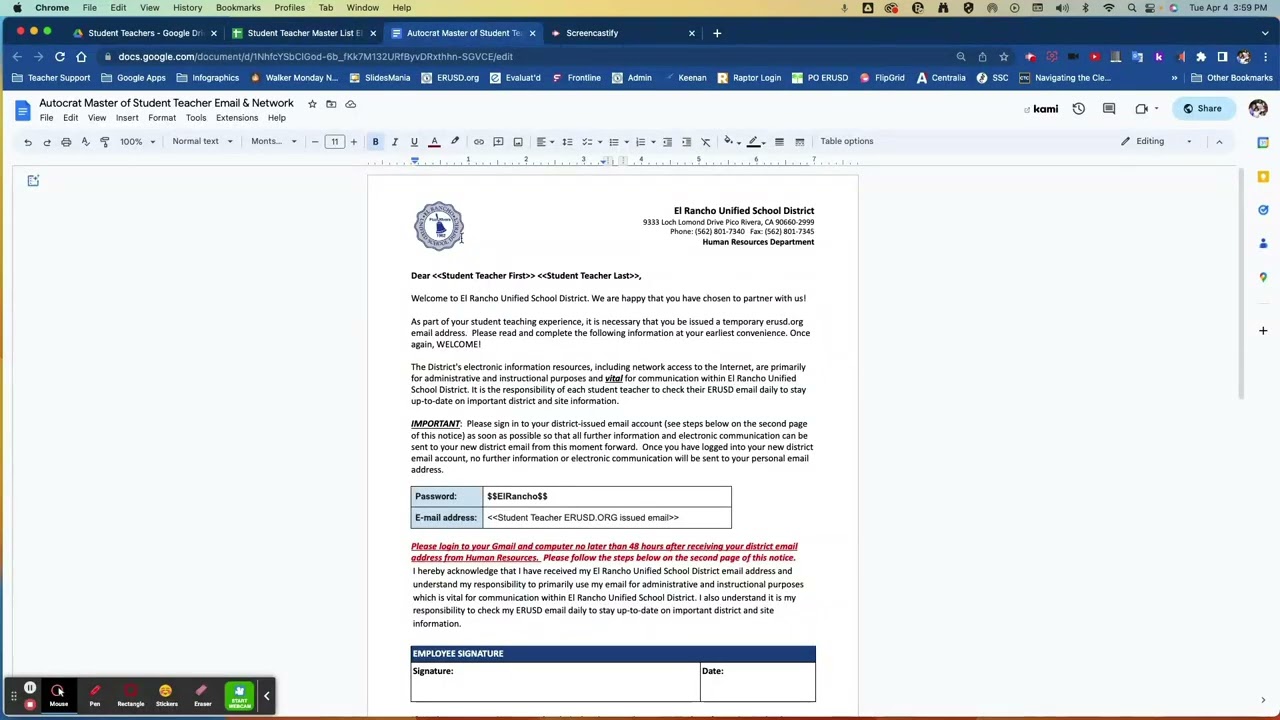1280x720 pixels.
Task: Open version history clock icon
Action: tap(1079, 109)
